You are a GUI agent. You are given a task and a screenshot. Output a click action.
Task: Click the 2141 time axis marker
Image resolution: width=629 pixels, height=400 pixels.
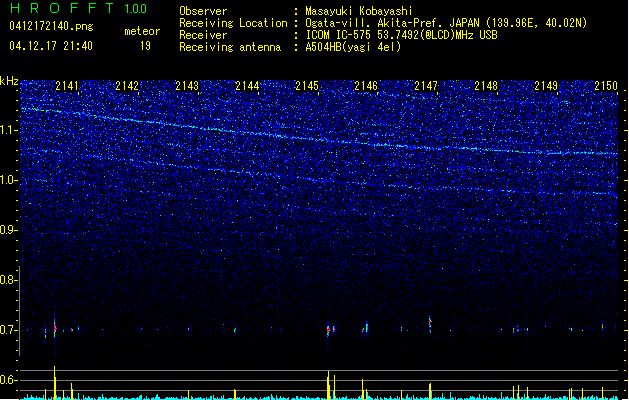click(x=67, y=86)
